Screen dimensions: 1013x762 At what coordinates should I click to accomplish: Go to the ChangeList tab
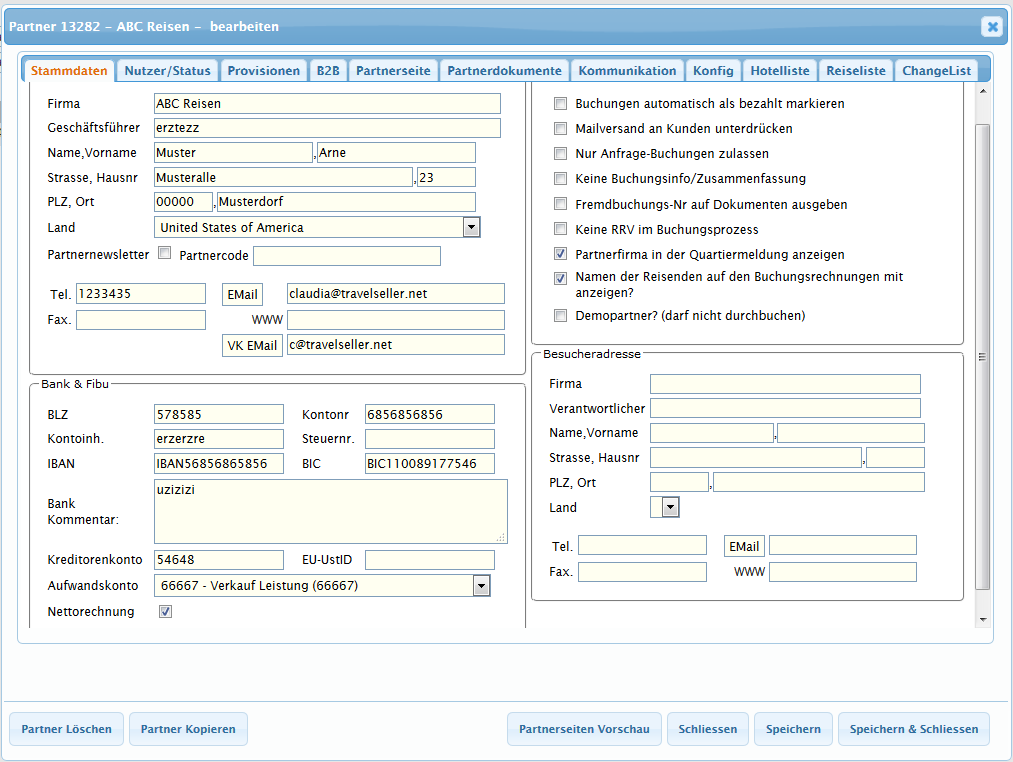(x=936, y=71)
